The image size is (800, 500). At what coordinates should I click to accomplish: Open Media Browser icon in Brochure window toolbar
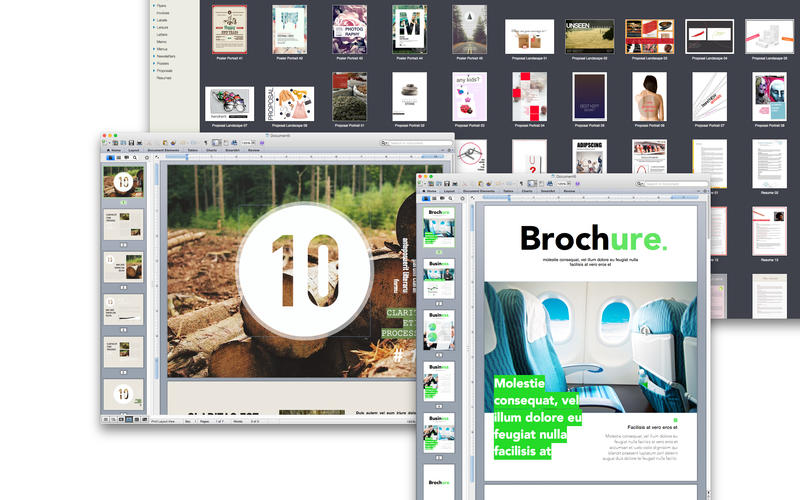[x=549, y=184]
